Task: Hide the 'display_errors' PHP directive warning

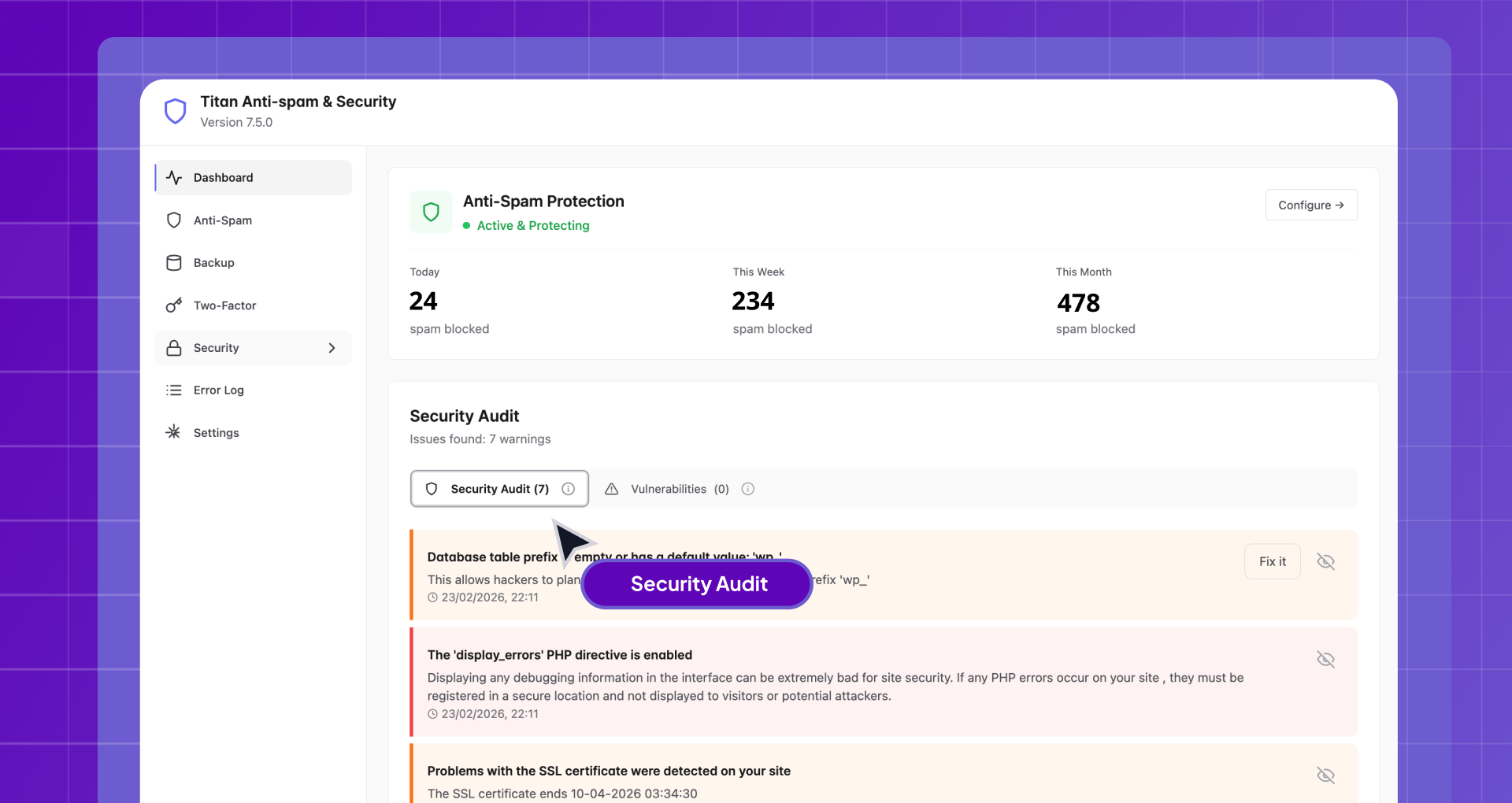Action: [x=1325, y=659]
